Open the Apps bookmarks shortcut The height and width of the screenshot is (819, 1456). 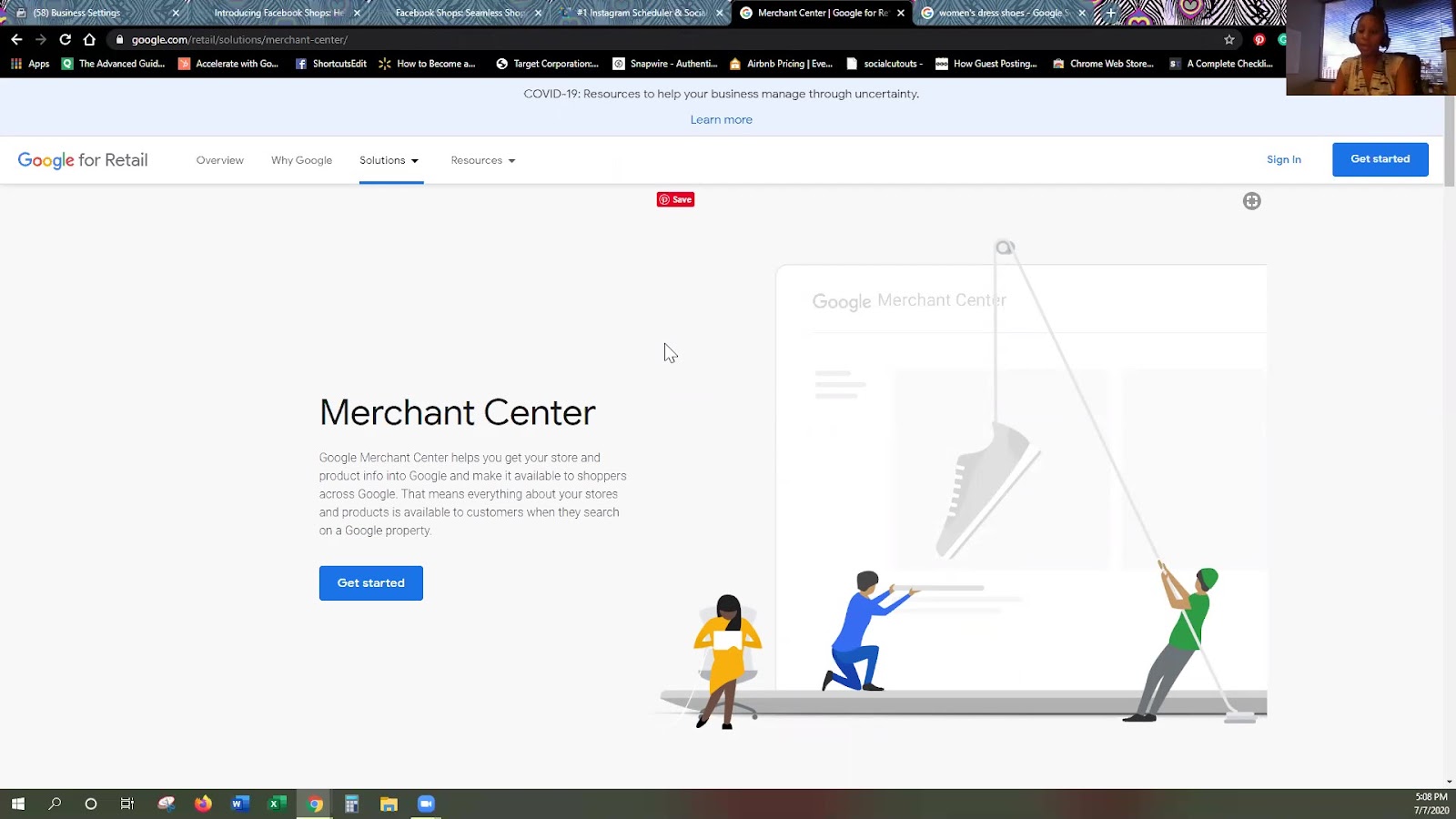point(30,64)
